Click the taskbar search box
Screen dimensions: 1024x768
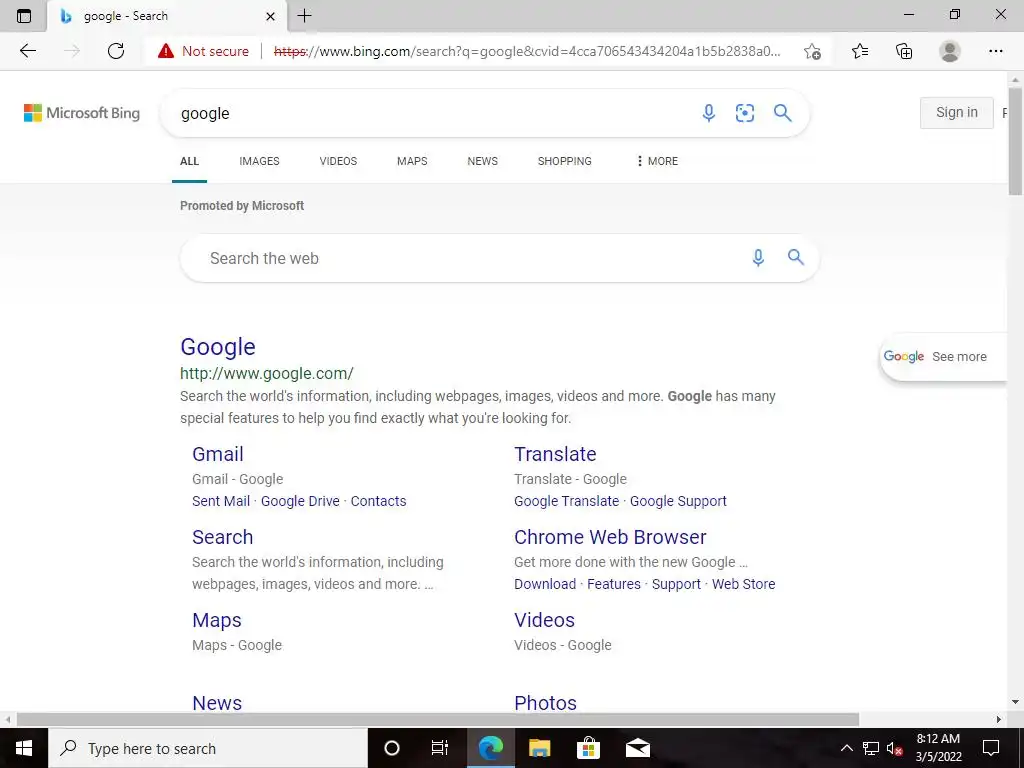pos(208,748)
